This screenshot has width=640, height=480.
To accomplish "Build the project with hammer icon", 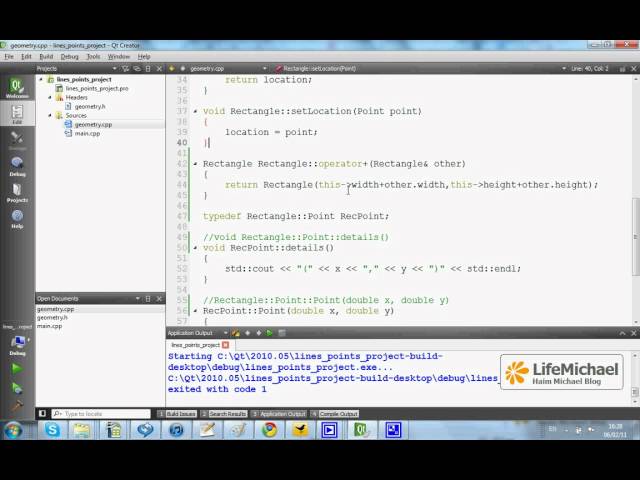I will point(17,406).
